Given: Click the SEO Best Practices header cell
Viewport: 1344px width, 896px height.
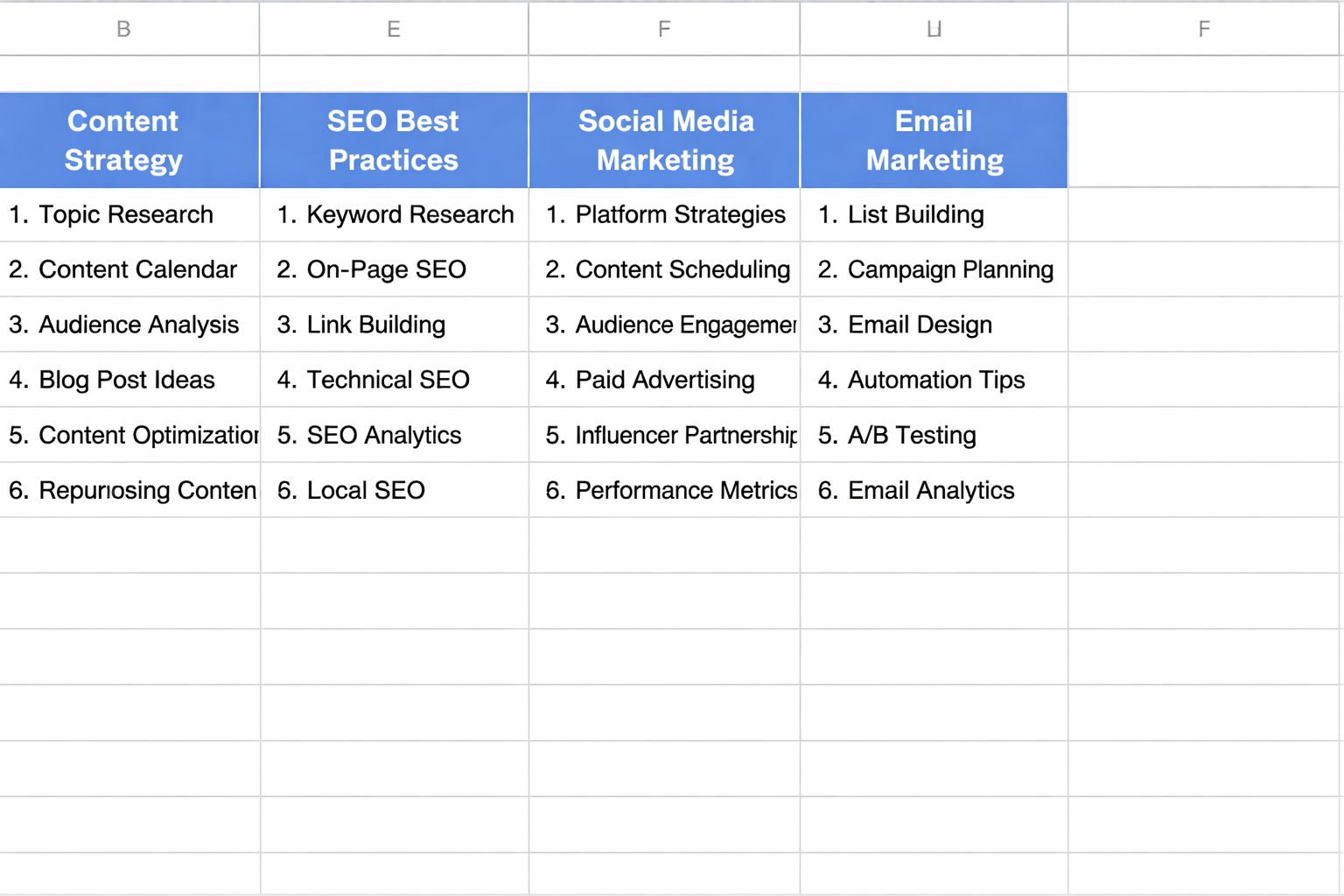Looking at the screenshot, I should 393,140.
